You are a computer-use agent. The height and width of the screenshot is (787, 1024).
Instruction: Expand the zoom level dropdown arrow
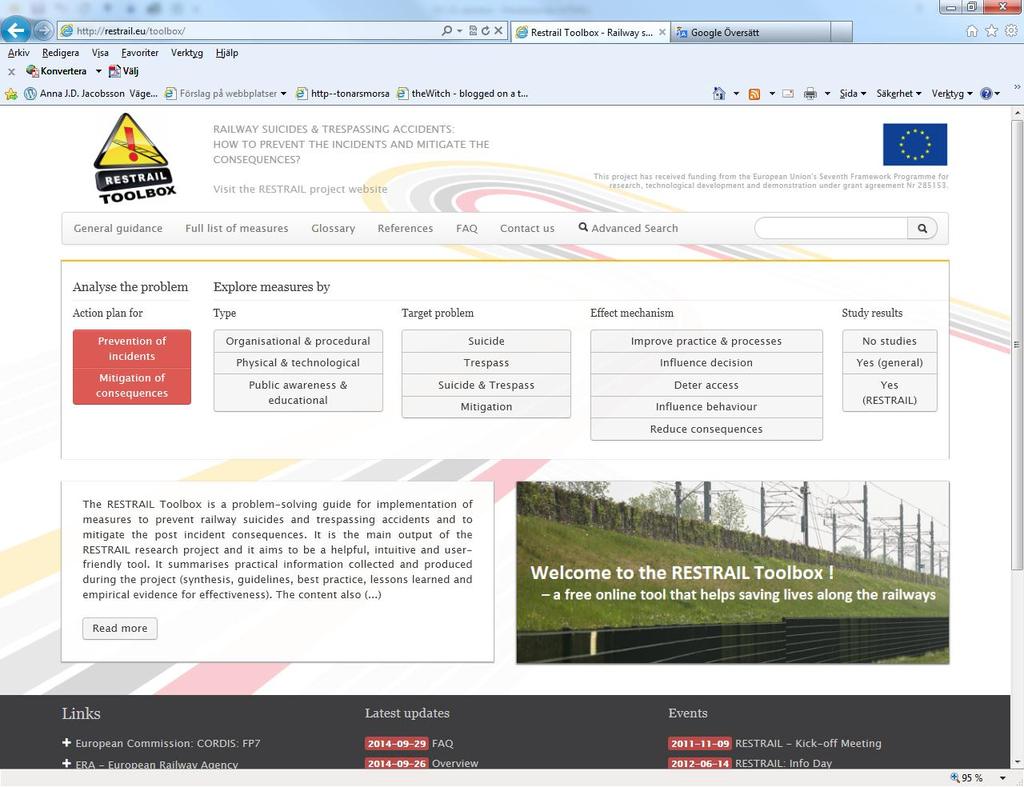(x=1003, y=778)
